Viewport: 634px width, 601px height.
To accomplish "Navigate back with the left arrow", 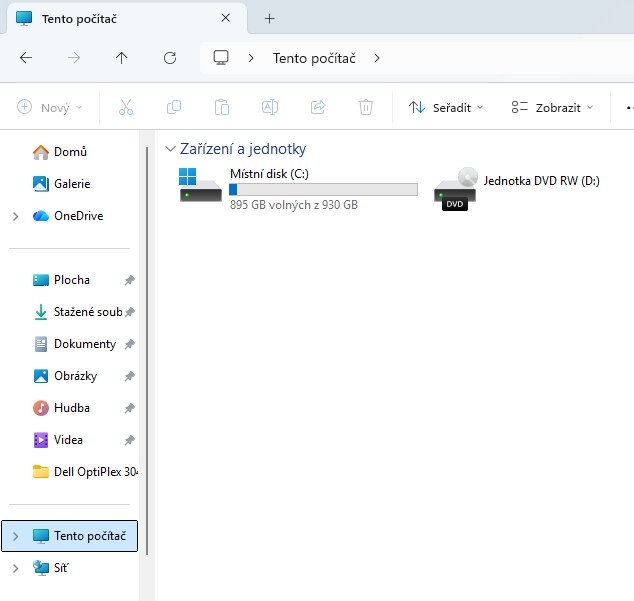I will coord(26,58).
